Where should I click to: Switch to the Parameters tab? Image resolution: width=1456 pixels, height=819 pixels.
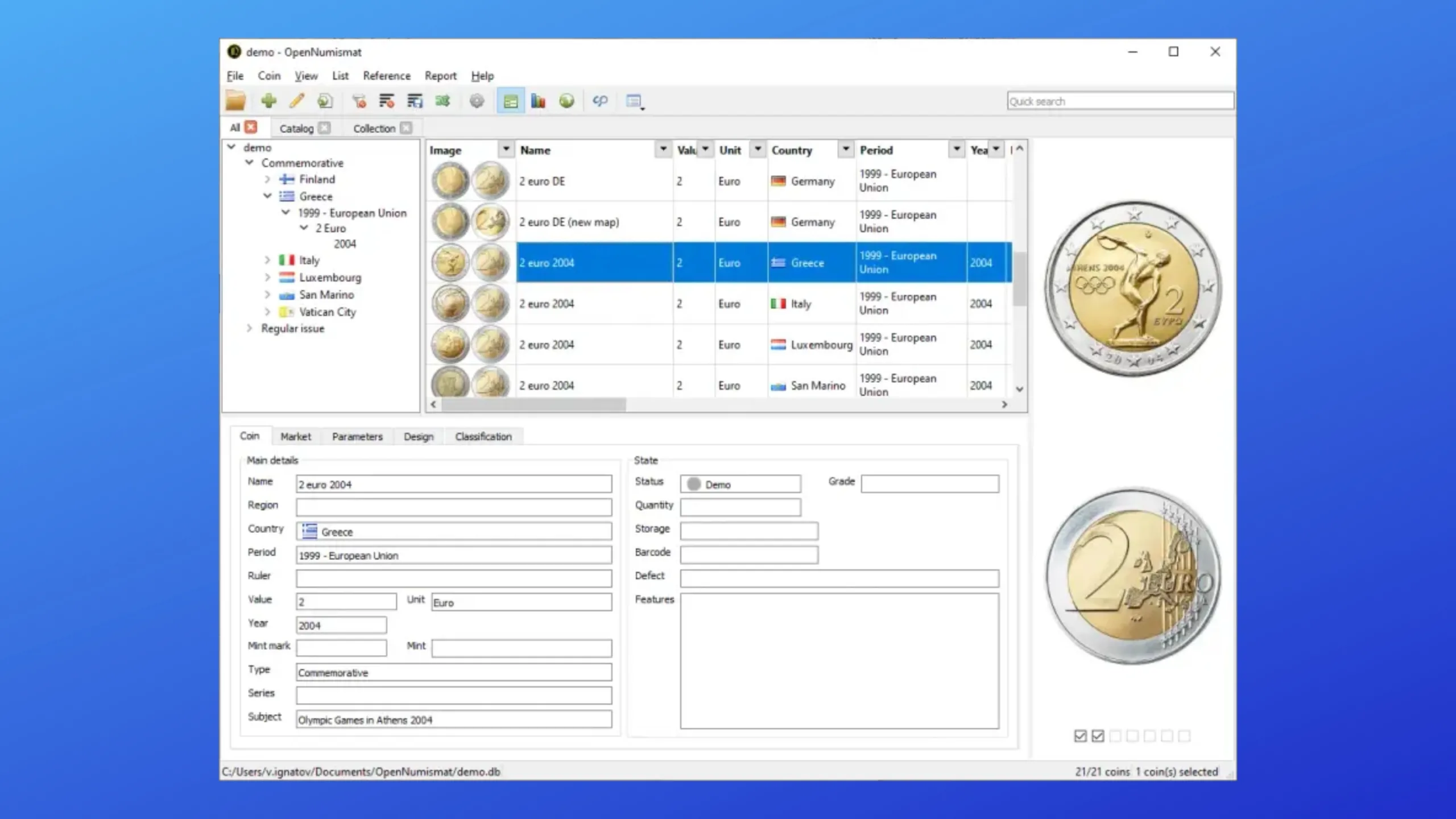click(357, 436)
